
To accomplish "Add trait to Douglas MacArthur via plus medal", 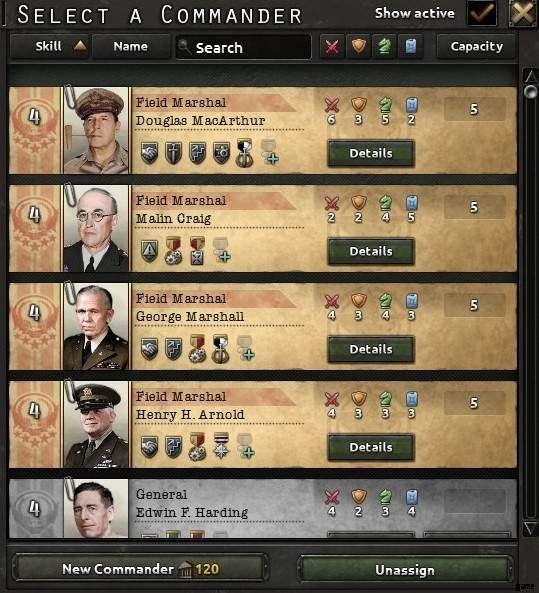I will point(269,152).
